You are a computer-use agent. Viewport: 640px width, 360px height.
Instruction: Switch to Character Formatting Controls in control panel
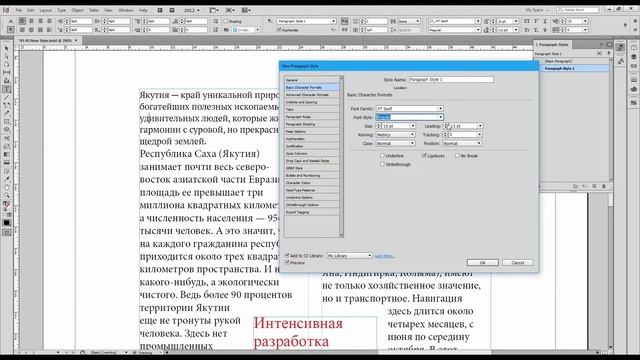pyautogui.click(x=11, y=21)
